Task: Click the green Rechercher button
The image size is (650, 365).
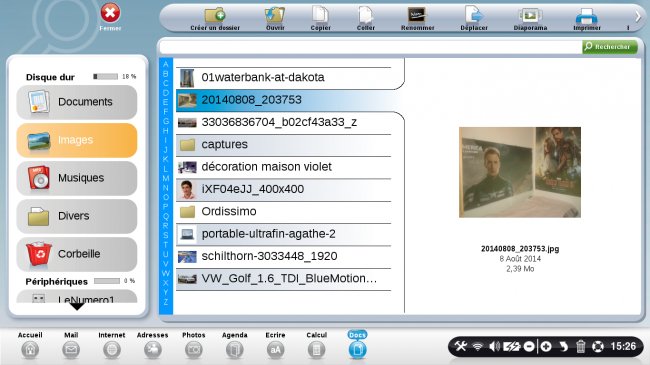Action: (609, 47)
